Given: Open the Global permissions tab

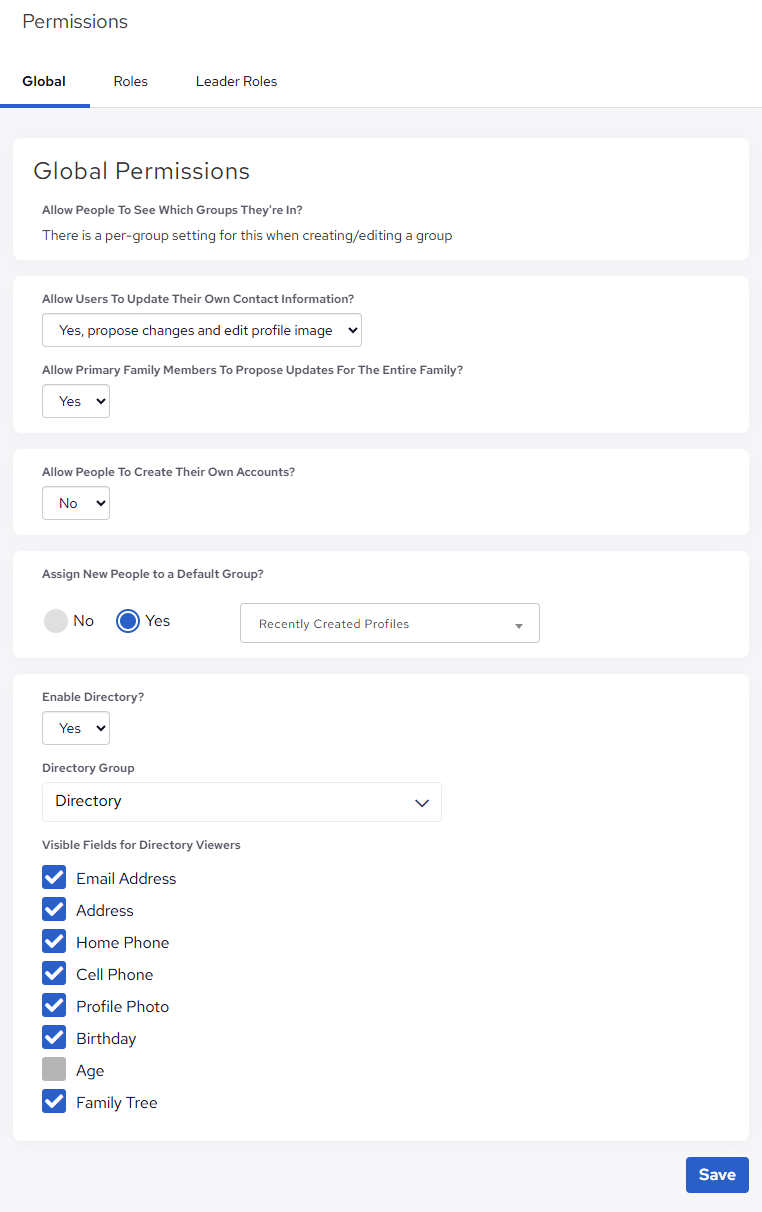Looking at the screenshot, I should 44,81.
